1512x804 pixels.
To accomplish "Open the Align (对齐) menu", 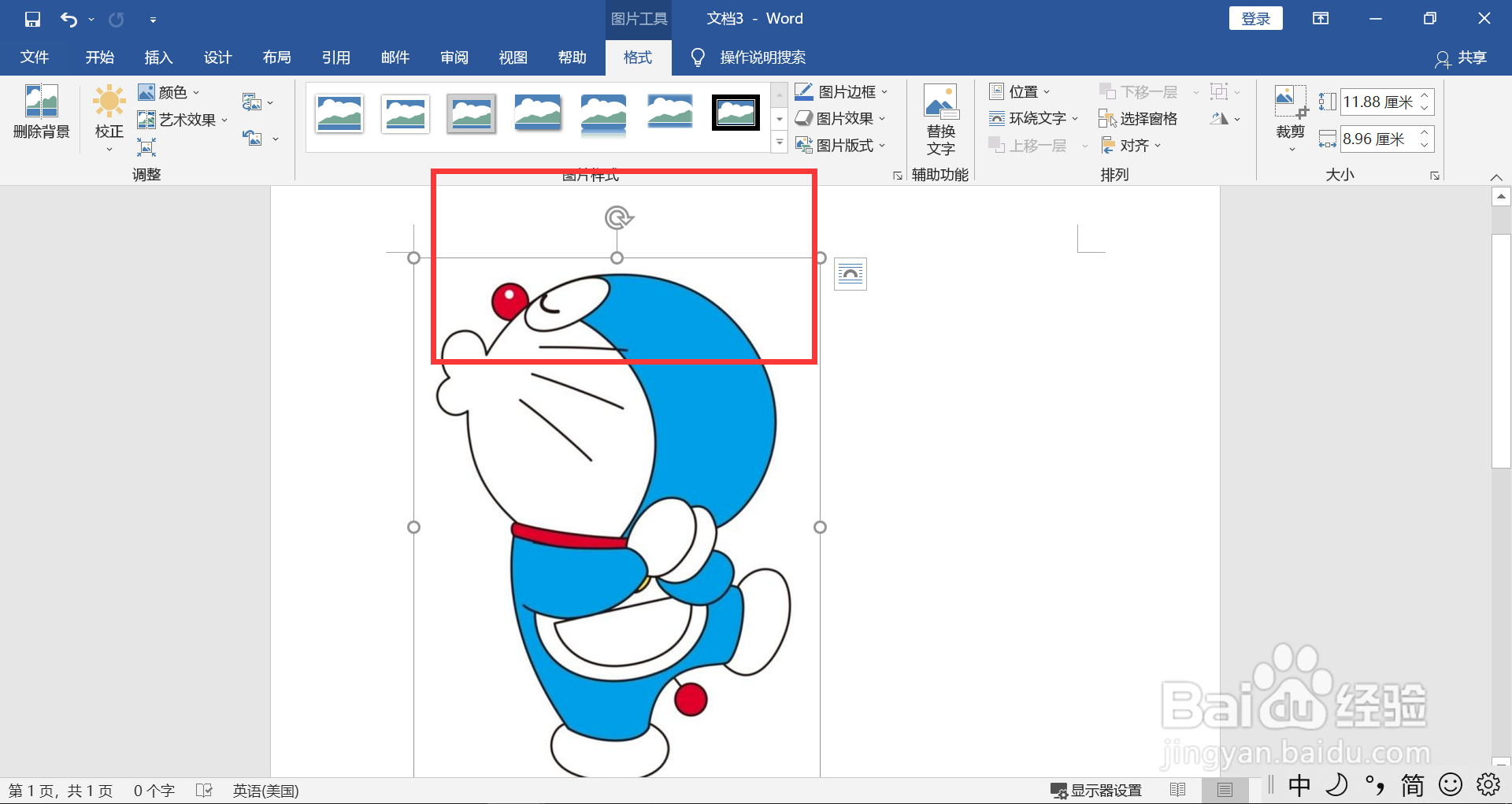I will 1131,145.
